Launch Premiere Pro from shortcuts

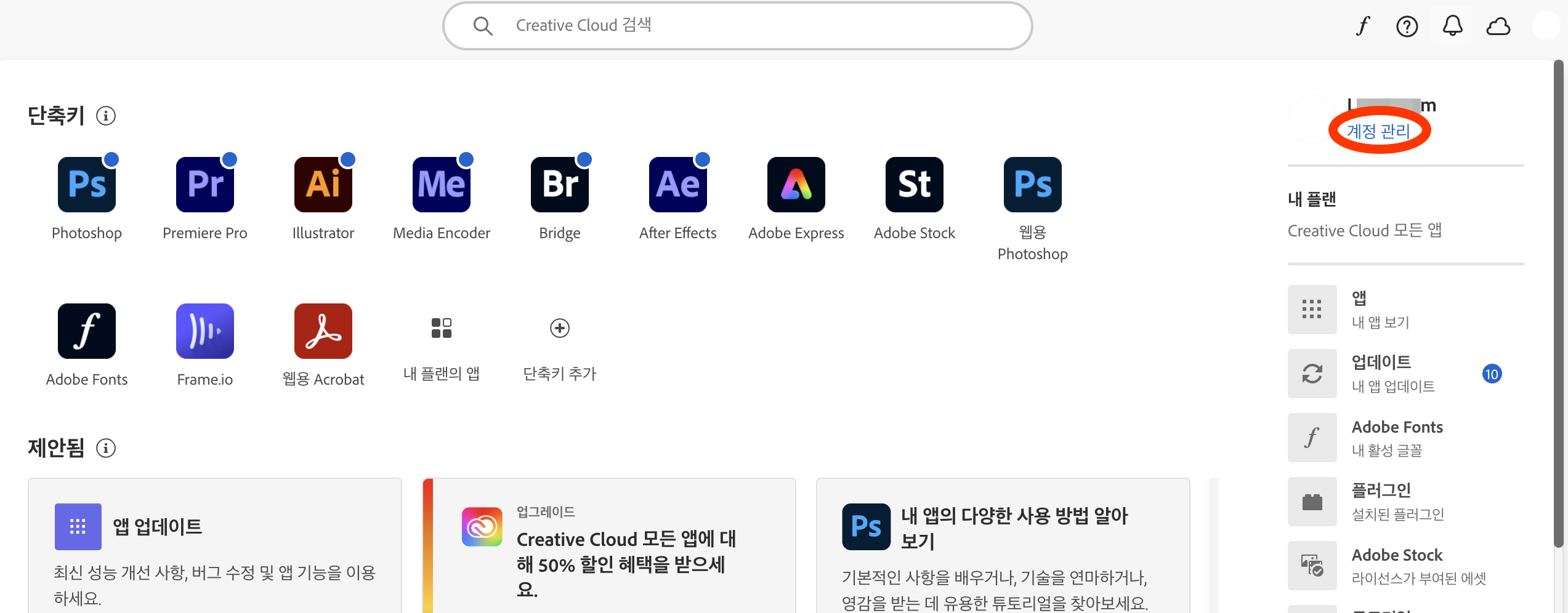tap(205, 185)
